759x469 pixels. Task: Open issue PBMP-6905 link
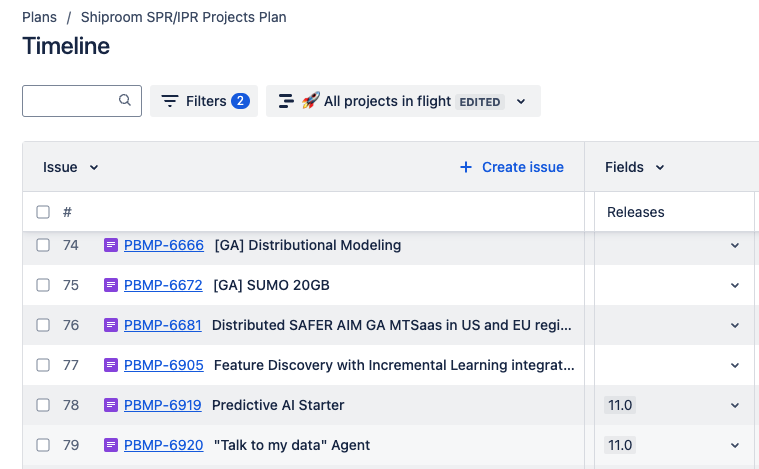(164, 365)
